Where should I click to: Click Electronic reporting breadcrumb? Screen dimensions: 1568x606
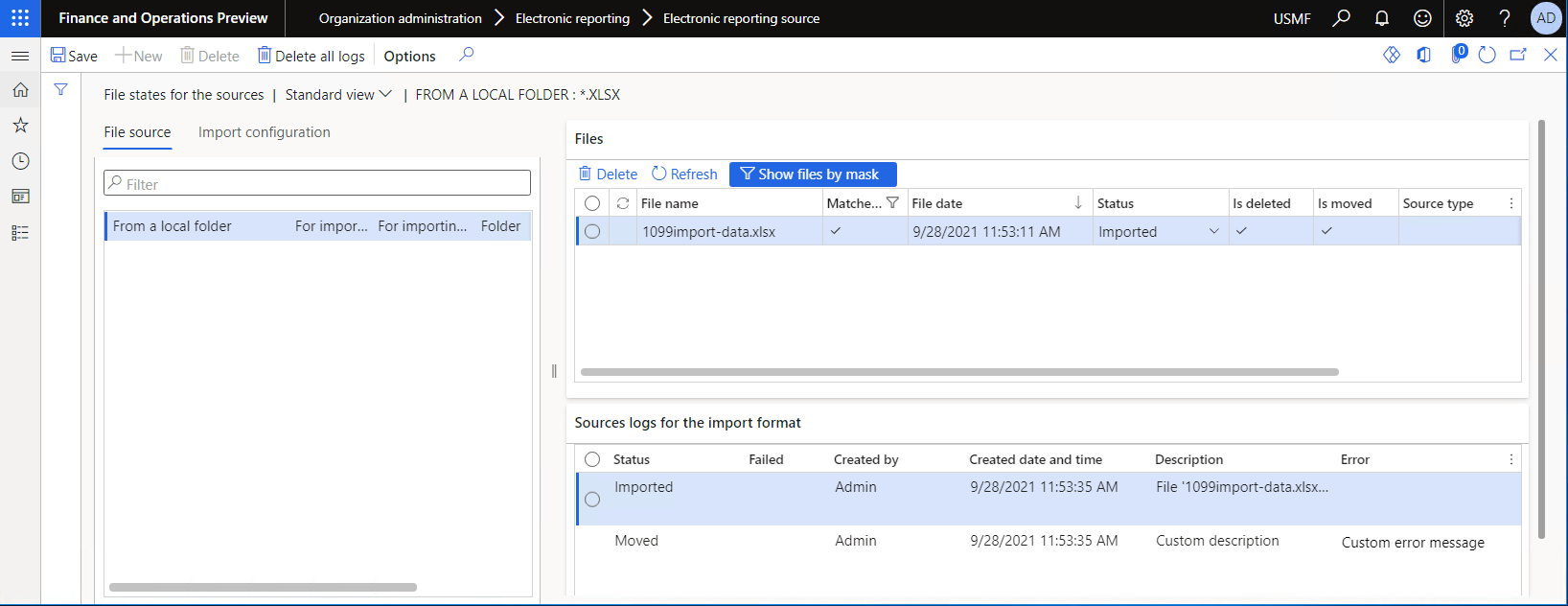pyautogui.click(x=572, y=18)
